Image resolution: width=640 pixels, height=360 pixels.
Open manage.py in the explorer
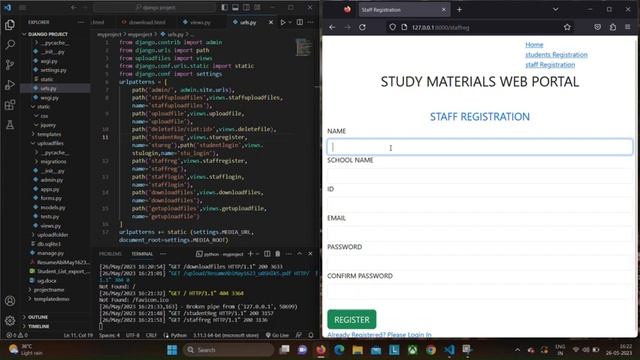(x=49, y=253)
